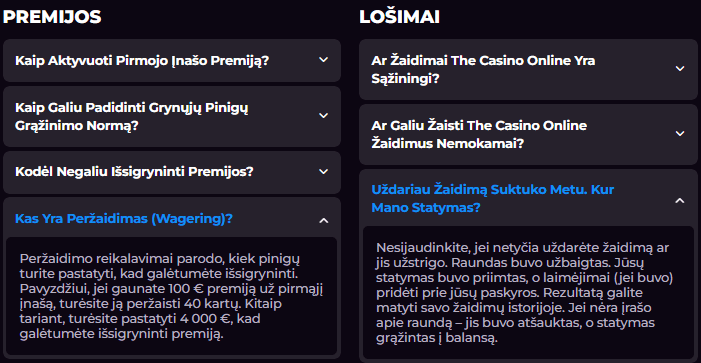Expand chevron for 'Ar Žaidimai The Casino Online Yra Sąžiningi?'
The image size is (701, 363).
tap(680, 69)
